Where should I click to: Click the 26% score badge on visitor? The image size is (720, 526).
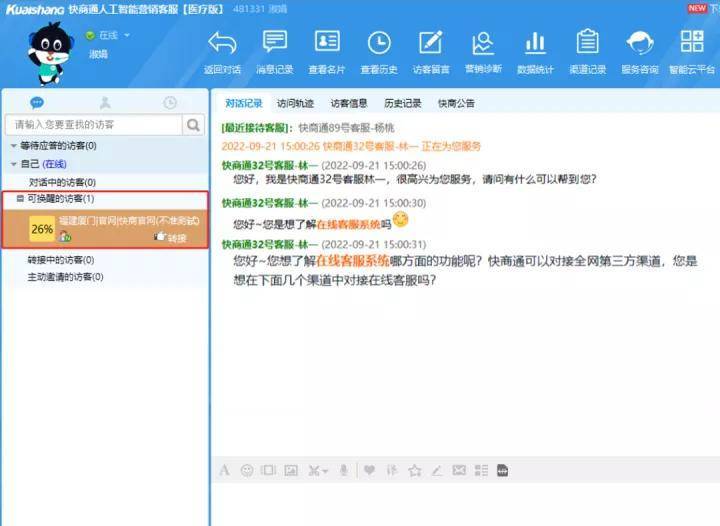click(42, 229)
